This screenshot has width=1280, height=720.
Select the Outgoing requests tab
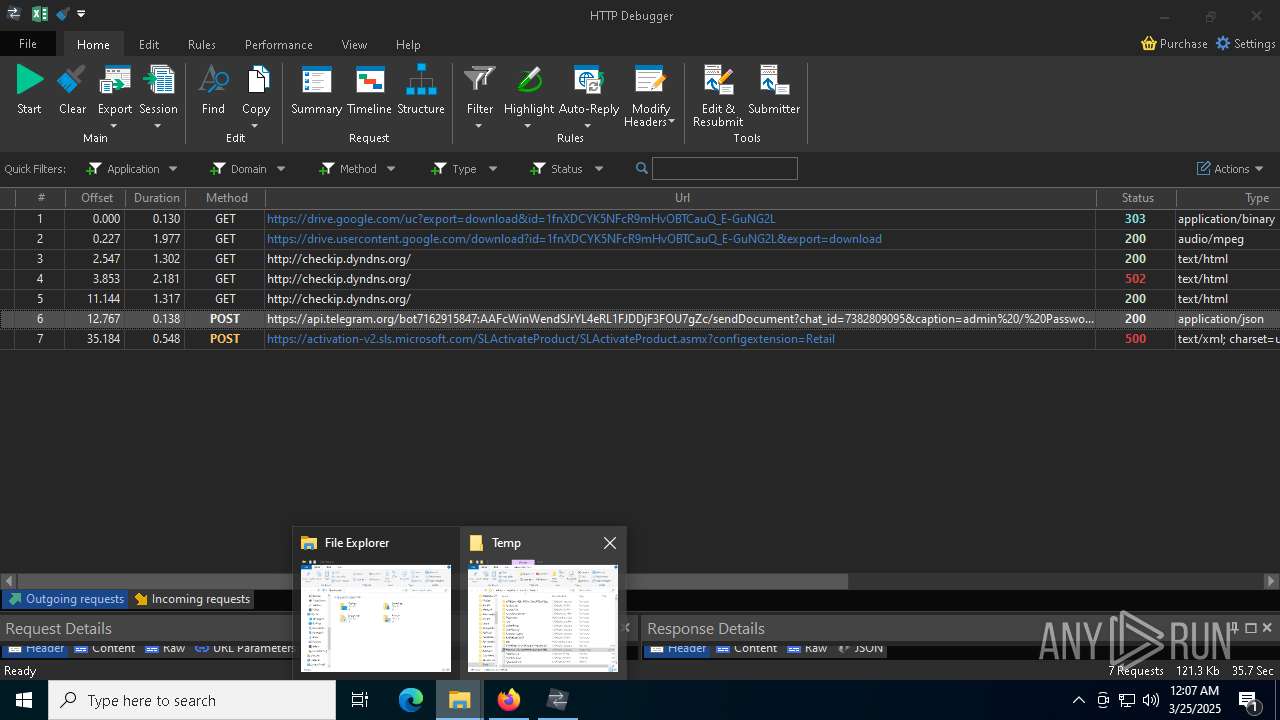pos(66,599)
